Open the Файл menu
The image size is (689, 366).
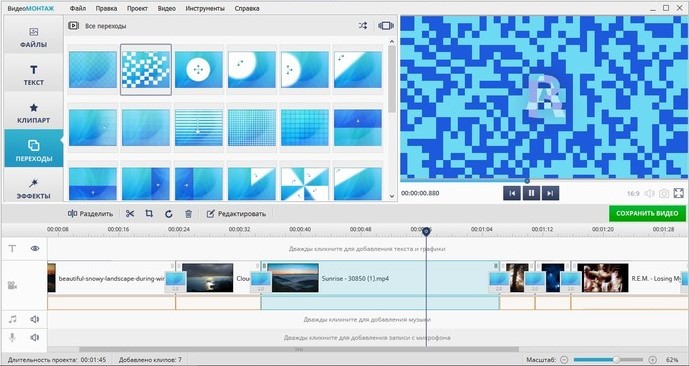click(x=77, y=8)
